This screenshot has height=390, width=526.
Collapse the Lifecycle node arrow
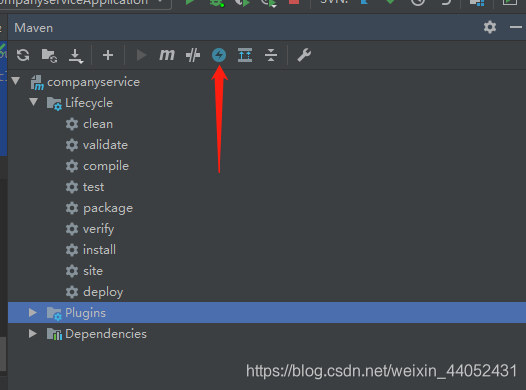tap(33, 102)
